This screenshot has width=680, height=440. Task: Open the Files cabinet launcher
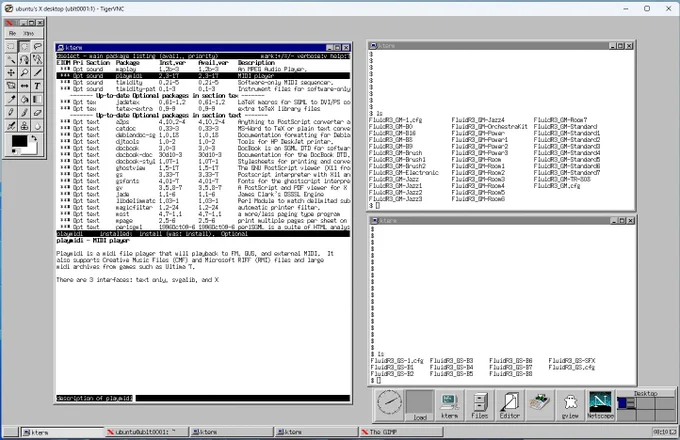point(479,405)
